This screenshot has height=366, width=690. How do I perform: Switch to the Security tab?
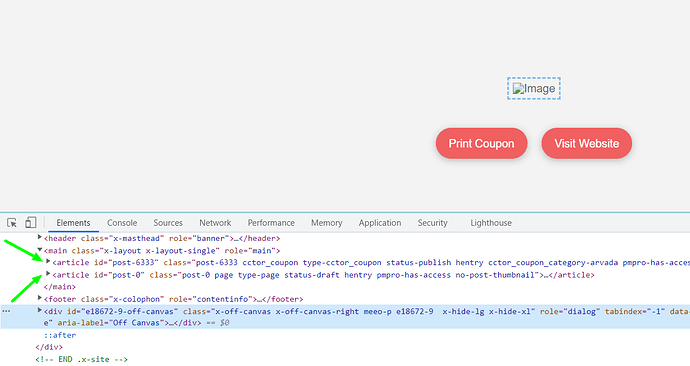click(433, 223)
